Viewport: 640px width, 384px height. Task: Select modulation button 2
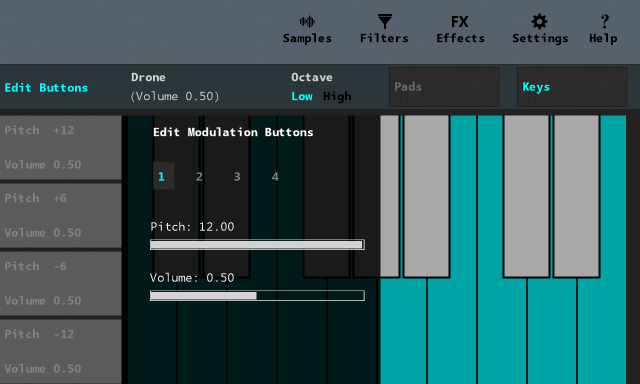pos(199,176)
